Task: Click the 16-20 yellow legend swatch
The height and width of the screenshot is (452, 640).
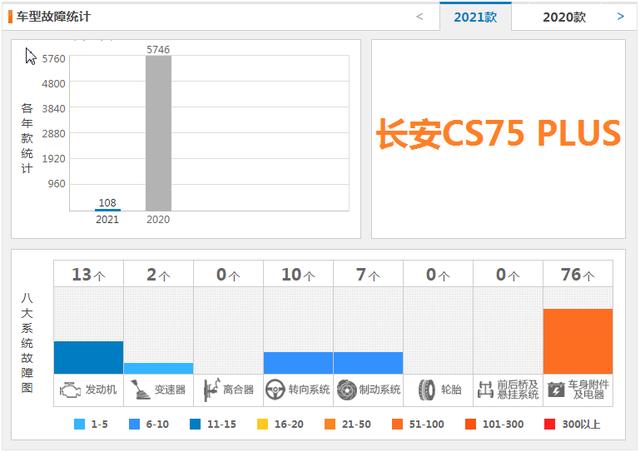Action: (263, 424)
